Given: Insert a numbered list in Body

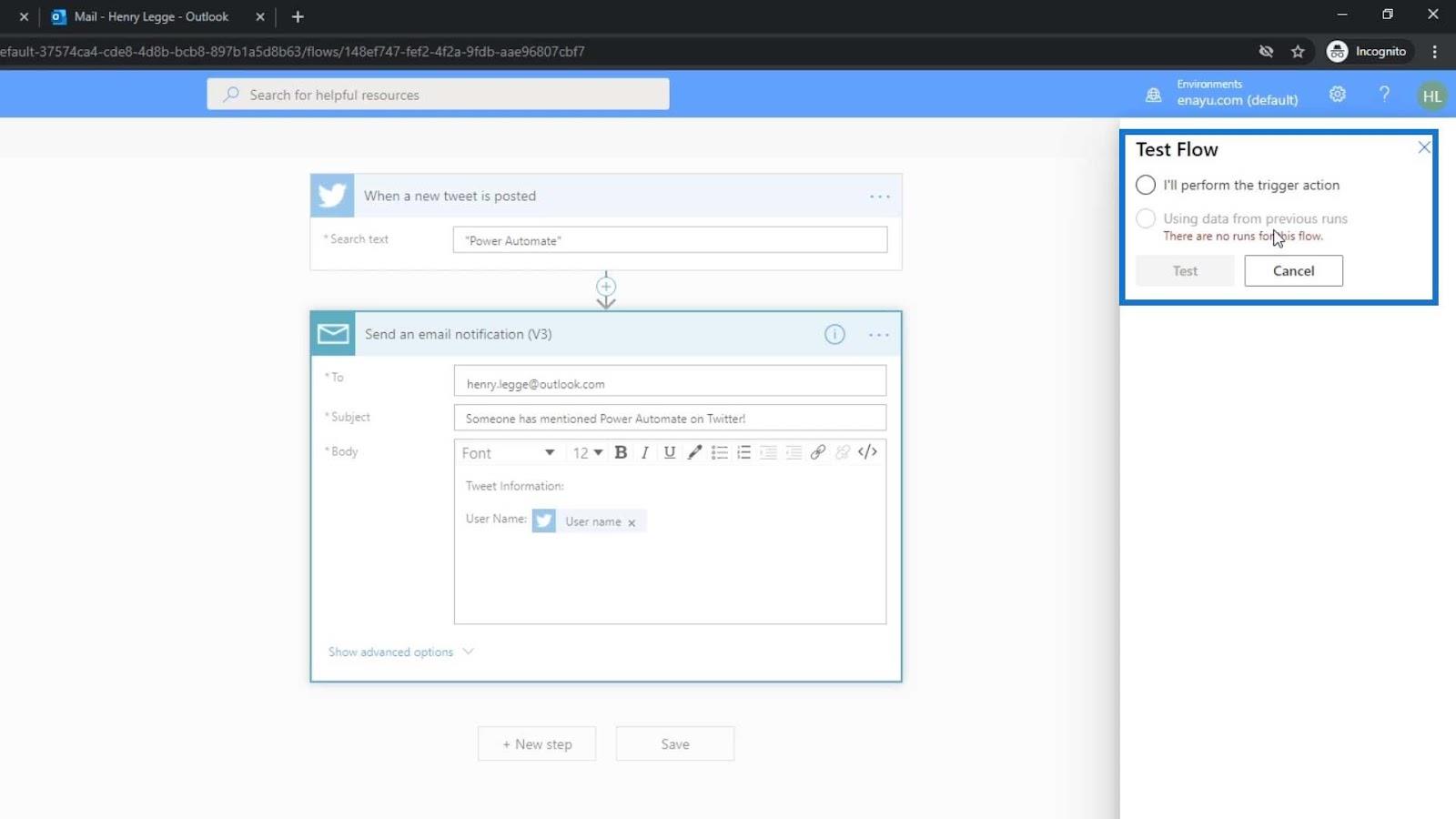Looking at the screenshot, I should point(743,452).
